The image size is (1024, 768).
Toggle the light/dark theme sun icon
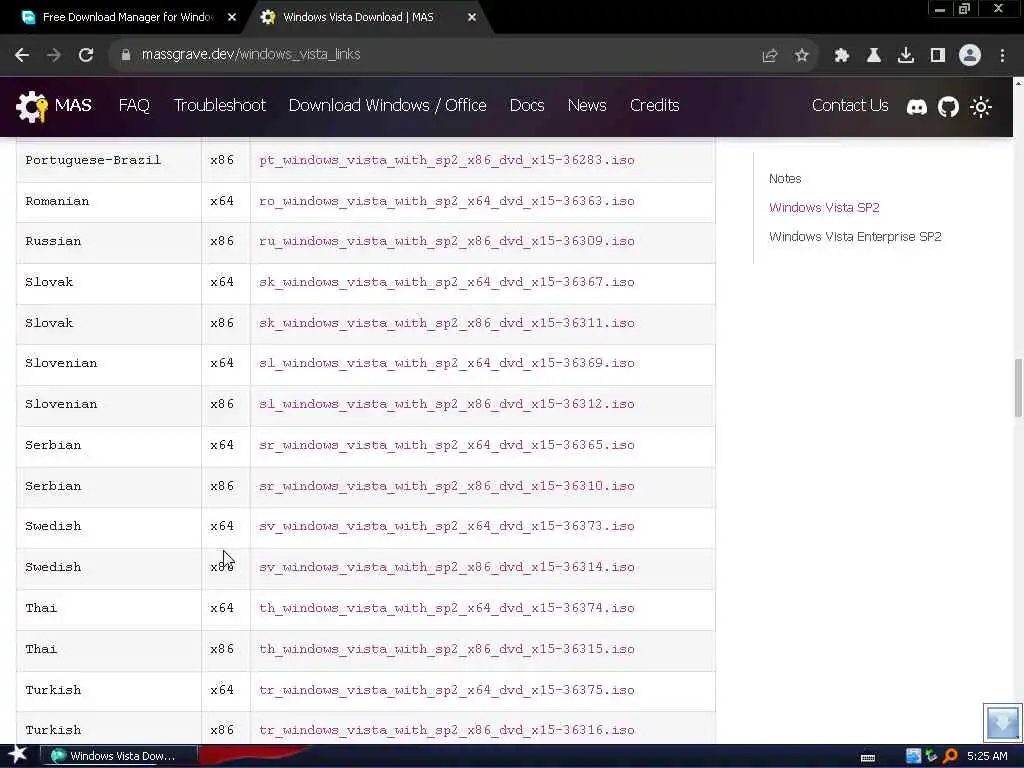(x=981, y=106)
